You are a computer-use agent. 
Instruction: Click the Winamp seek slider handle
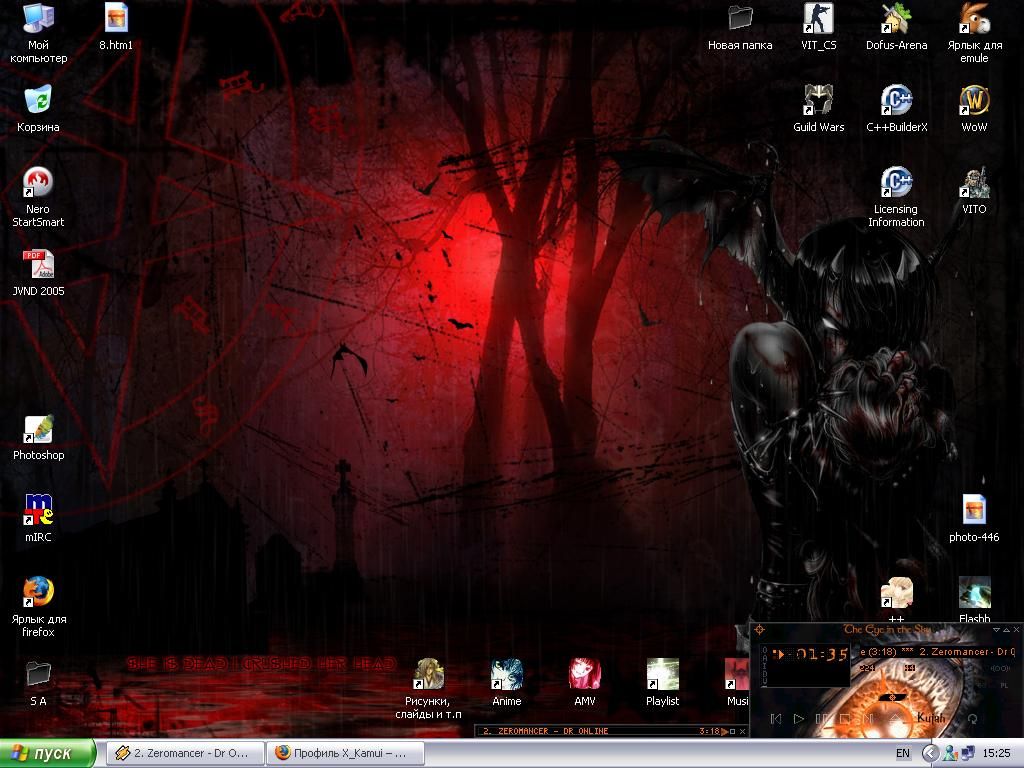click(892, 697)
